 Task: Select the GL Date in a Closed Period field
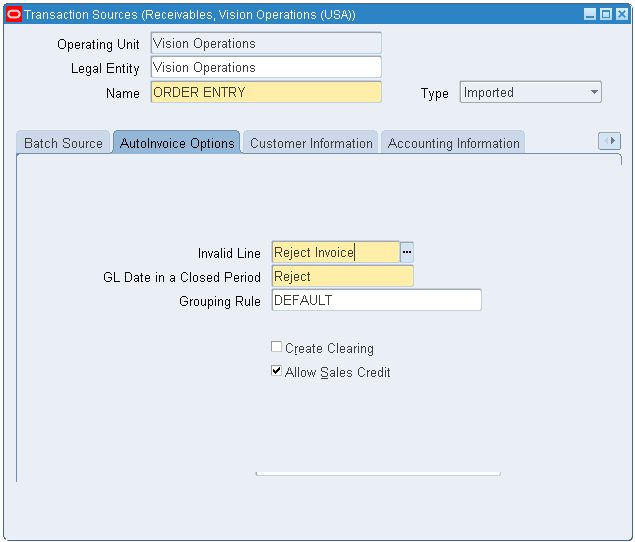coord(342,277)
